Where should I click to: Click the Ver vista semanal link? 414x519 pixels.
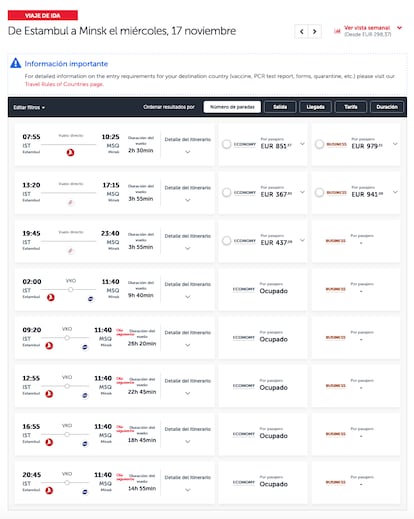pos(367,28)
